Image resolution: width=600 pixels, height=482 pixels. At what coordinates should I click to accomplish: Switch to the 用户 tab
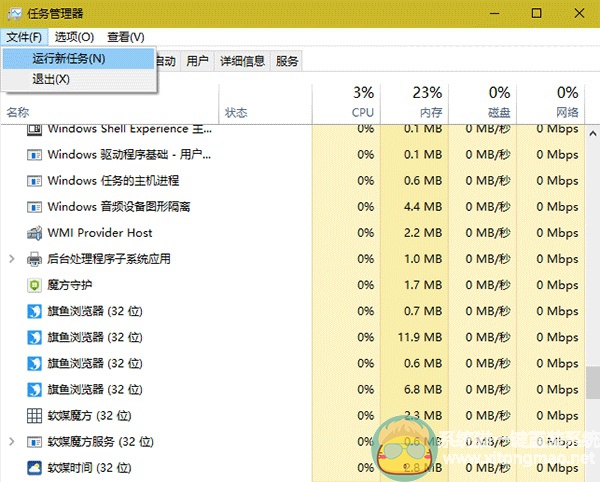[197, 61]
